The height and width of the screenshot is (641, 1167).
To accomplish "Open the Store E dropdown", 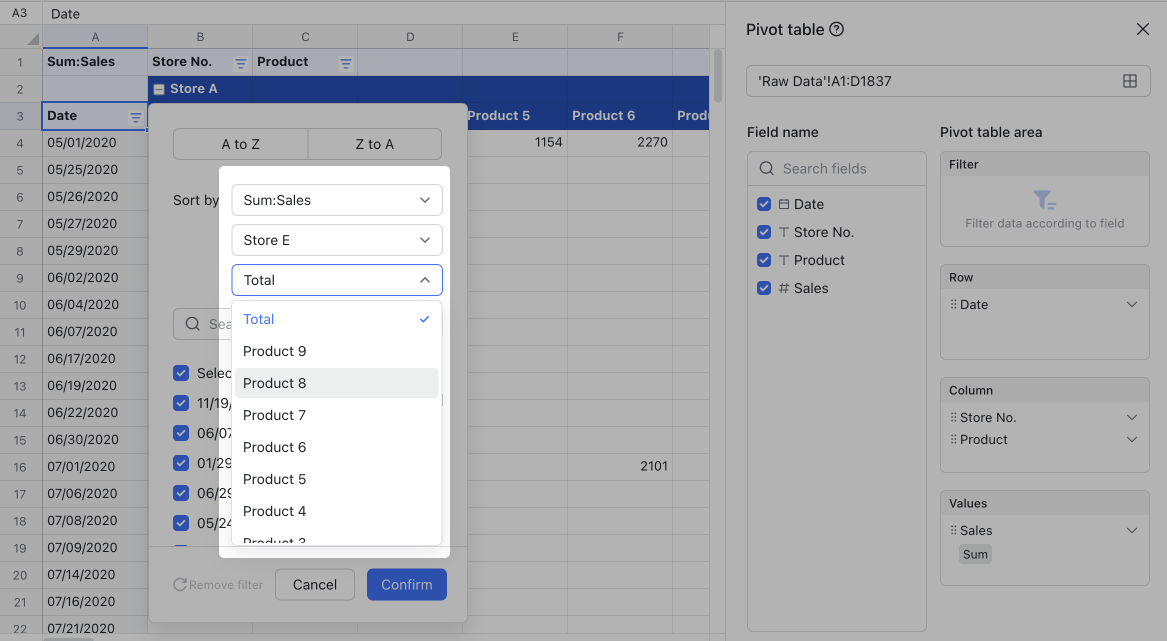I will click(x=336, y=240).
